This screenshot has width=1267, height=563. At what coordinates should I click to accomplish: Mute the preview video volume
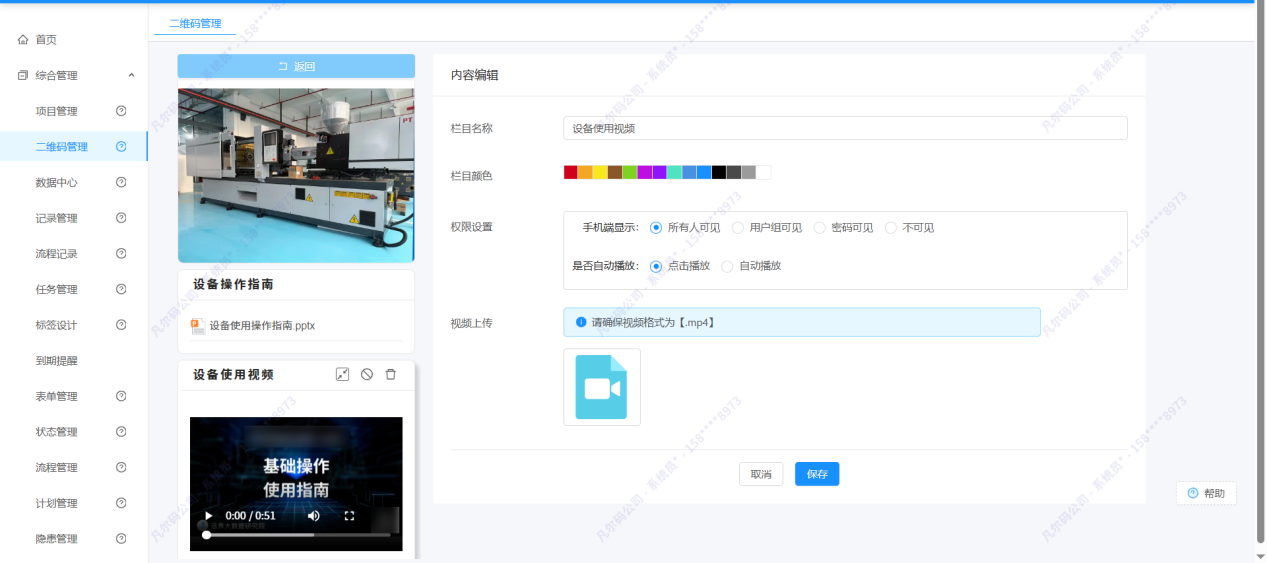click(314, 516)
